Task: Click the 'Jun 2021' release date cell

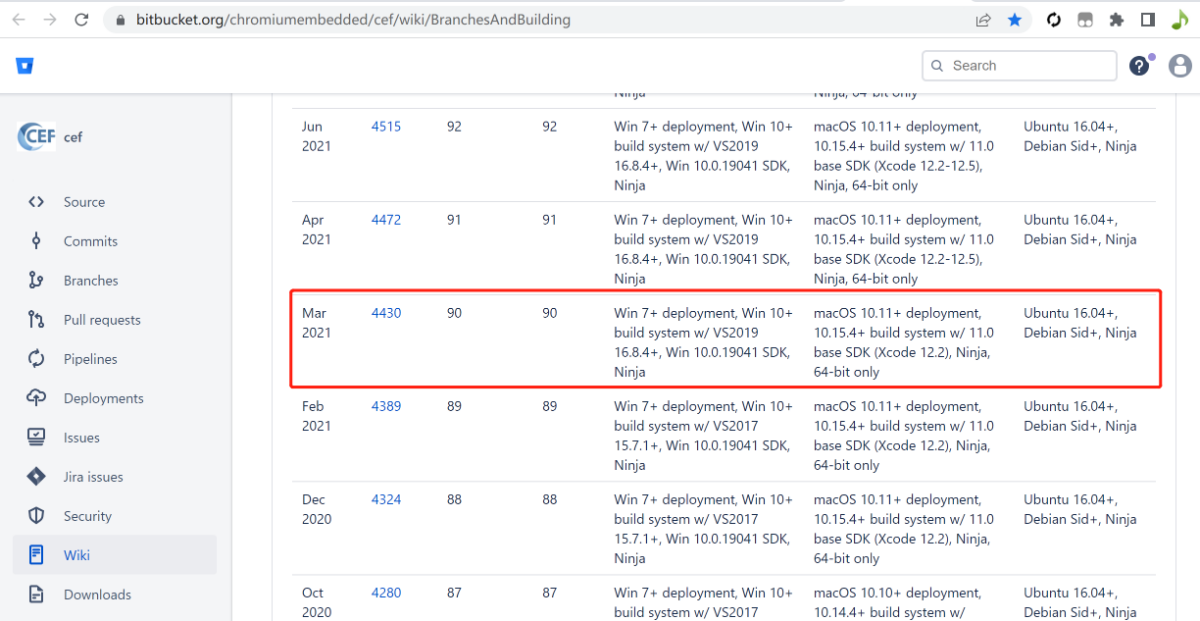Action: click(x=317, y=137)
